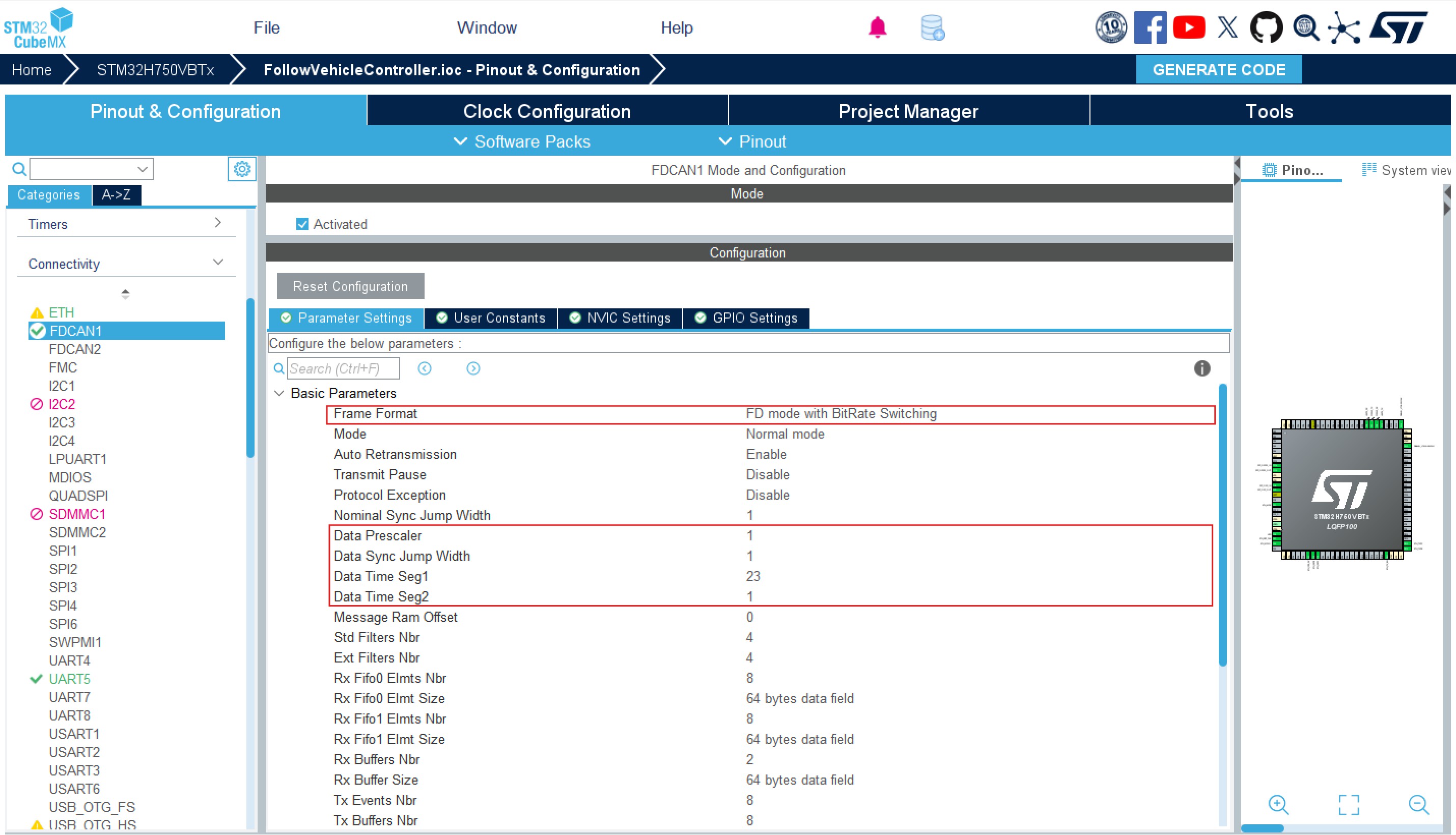Click the SDMMC1 conflict icon
This screenshot has width=1456, height=835.
pos(36,514)
